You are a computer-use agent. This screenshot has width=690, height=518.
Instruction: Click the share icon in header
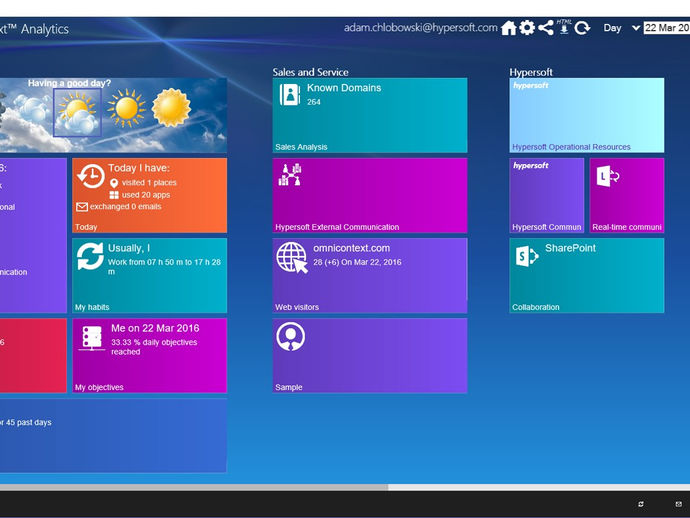[x=546, y=28]
